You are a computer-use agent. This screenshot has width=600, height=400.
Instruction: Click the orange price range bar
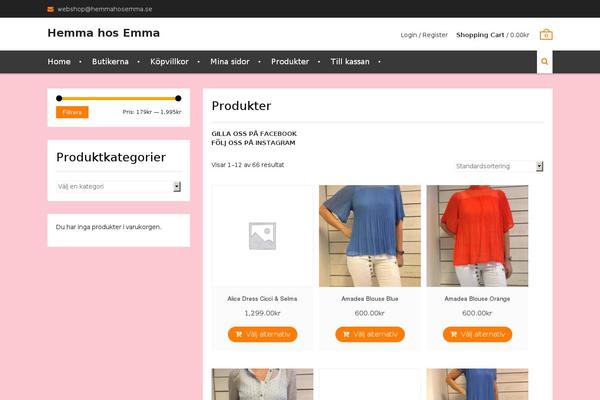pos(119,98)
